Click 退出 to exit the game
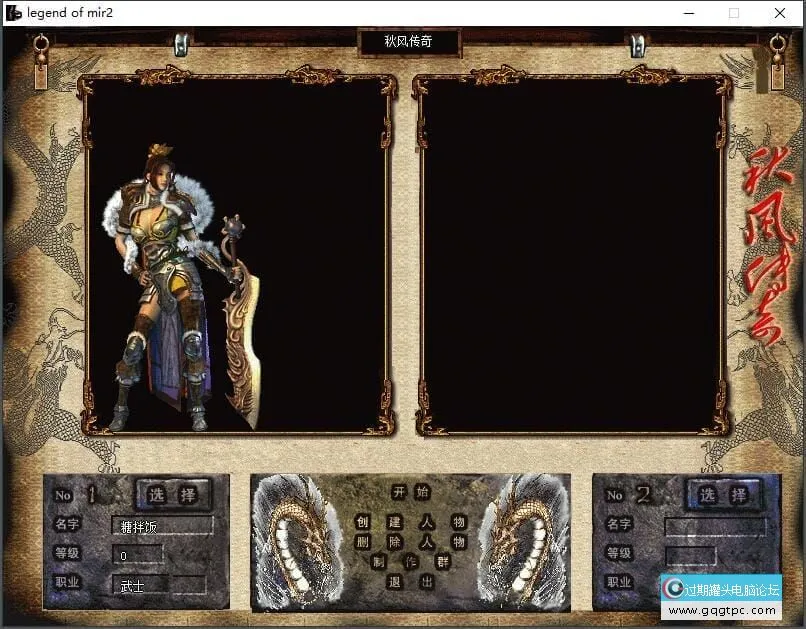This screenshot has width=806, height=629. click(x=410, y=582)
